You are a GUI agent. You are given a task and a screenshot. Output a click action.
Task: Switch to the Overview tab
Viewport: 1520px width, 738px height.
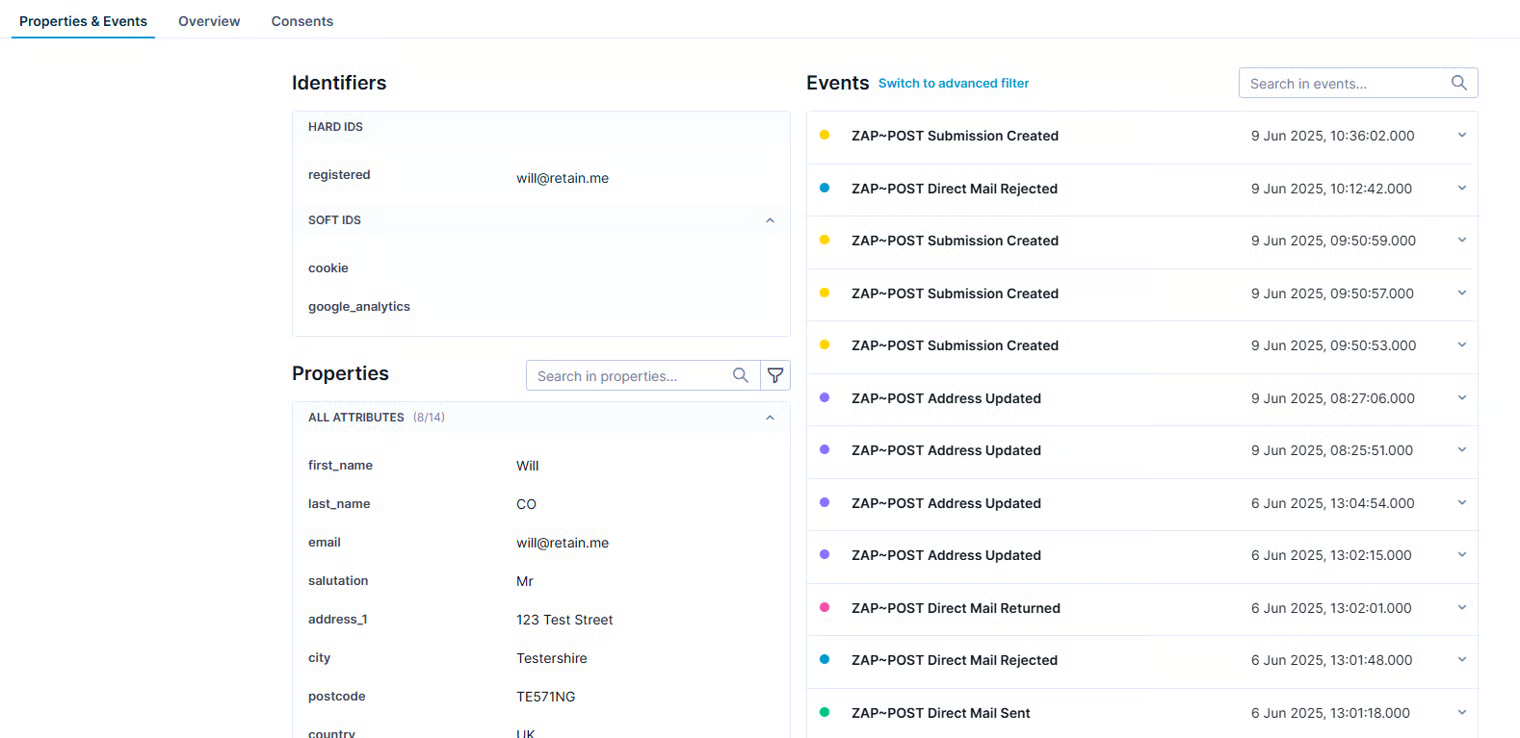tap(209, 21)
